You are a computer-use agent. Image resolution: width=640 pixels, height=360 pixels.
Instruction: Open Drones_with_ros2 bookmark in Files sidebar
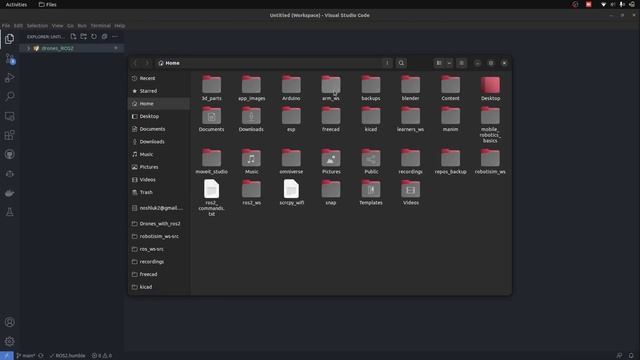coord(159,223)
